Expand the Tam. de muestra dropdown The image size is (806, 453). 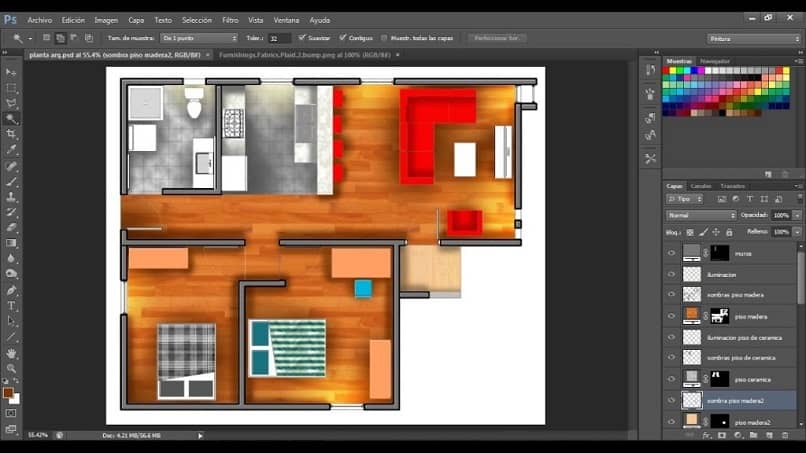[199, 38]
